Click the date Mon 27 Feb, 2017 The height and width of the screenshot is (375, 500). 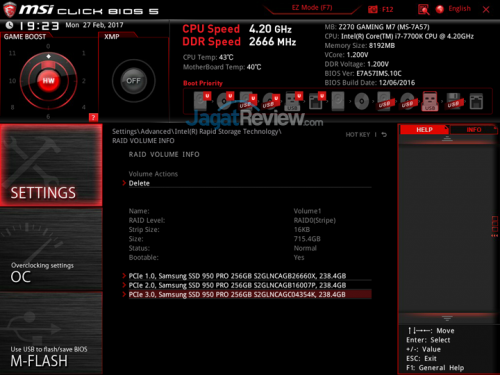click(x=94, y=25)
